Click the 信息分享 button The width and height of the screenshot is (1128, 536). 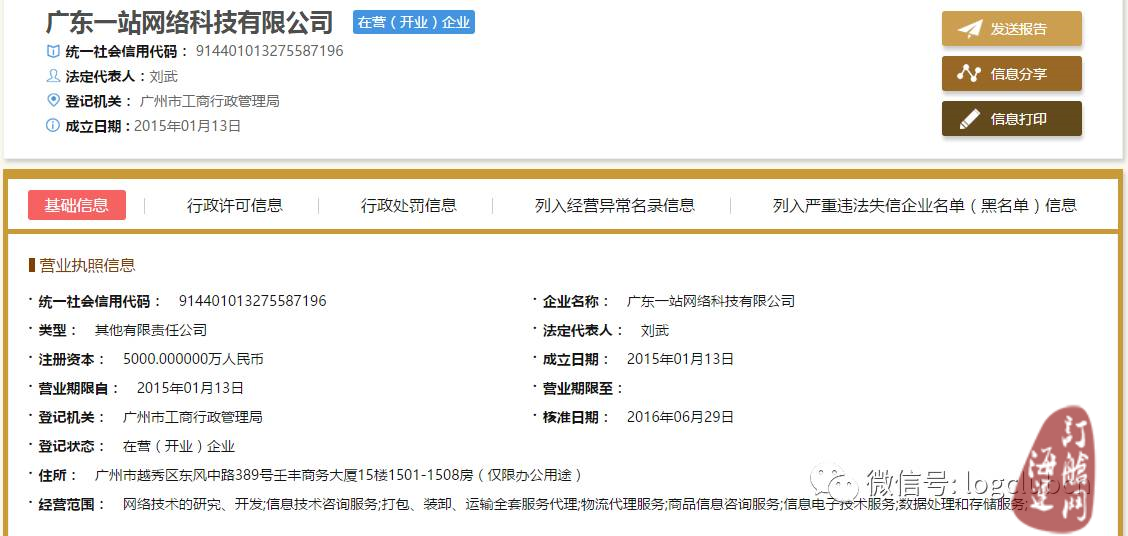tap(1011, 74)
